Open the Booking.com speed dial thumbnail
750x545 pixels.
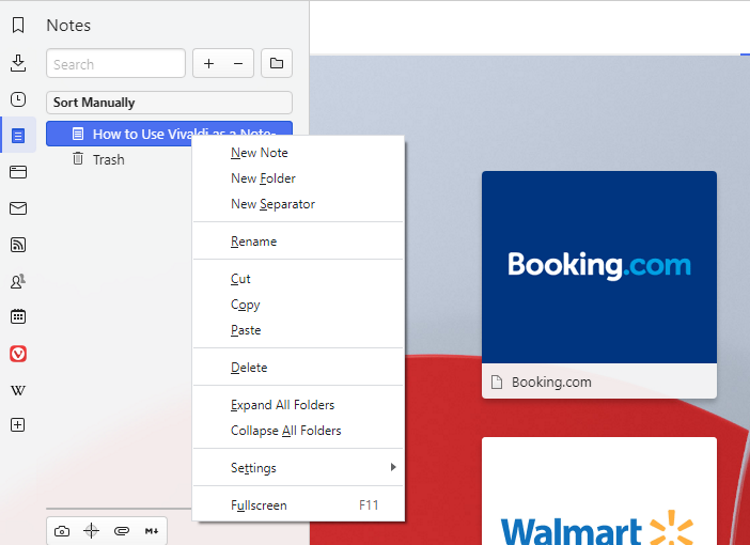click(x=599, y=267)
